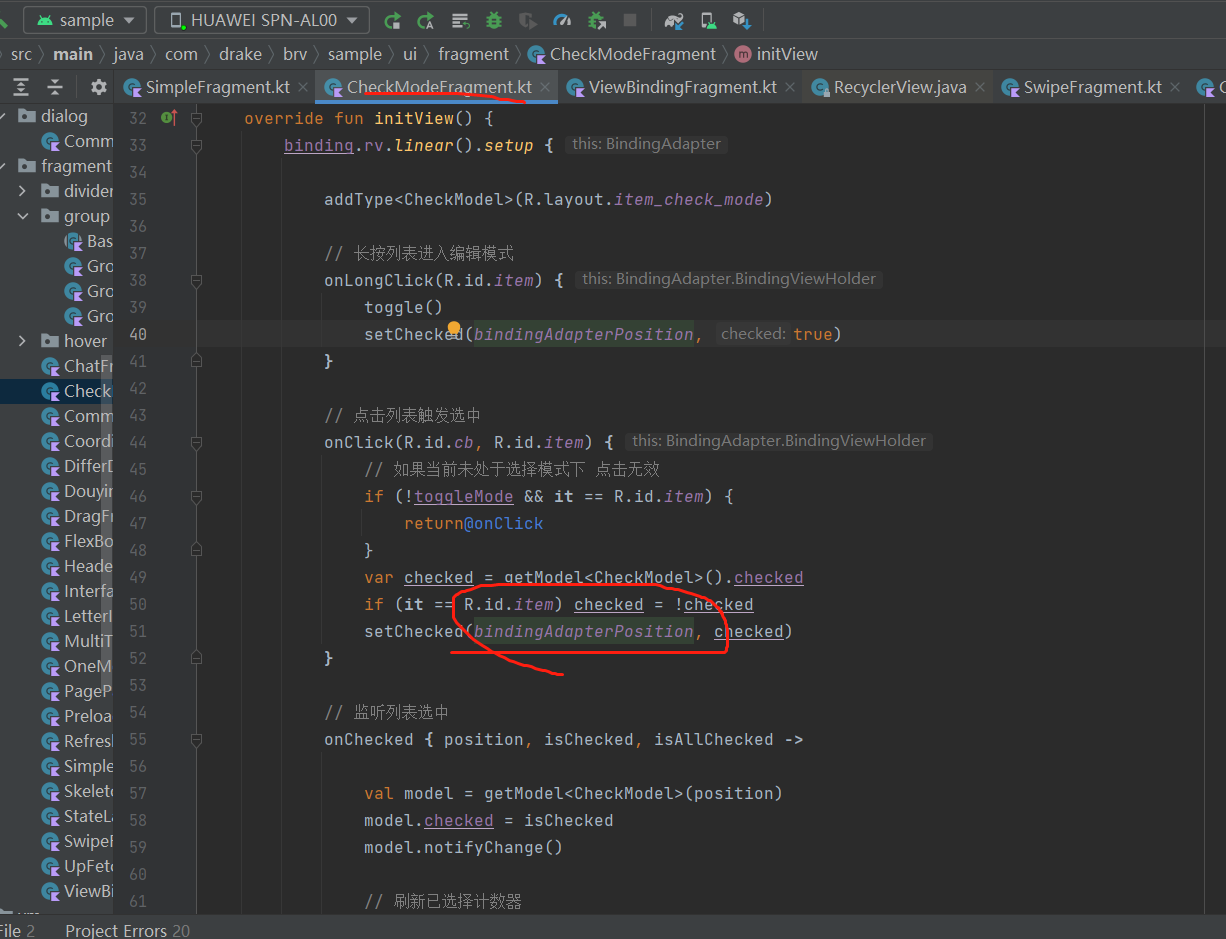The width and height of the screenshot is (1226, 939).
Task: Attach debugger to Android process icon
Action: 597,20
